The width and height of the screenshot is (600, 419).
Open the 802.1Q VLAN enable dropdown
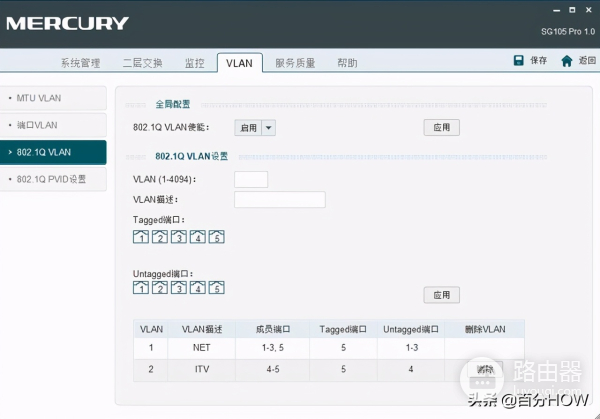click(x=268, y=128)
